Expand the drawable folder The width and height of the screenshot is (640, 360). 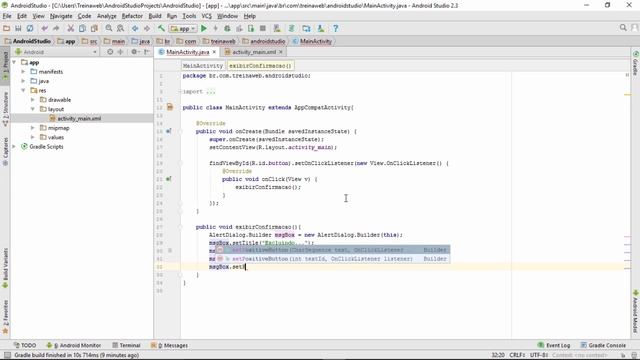point(33,100)
